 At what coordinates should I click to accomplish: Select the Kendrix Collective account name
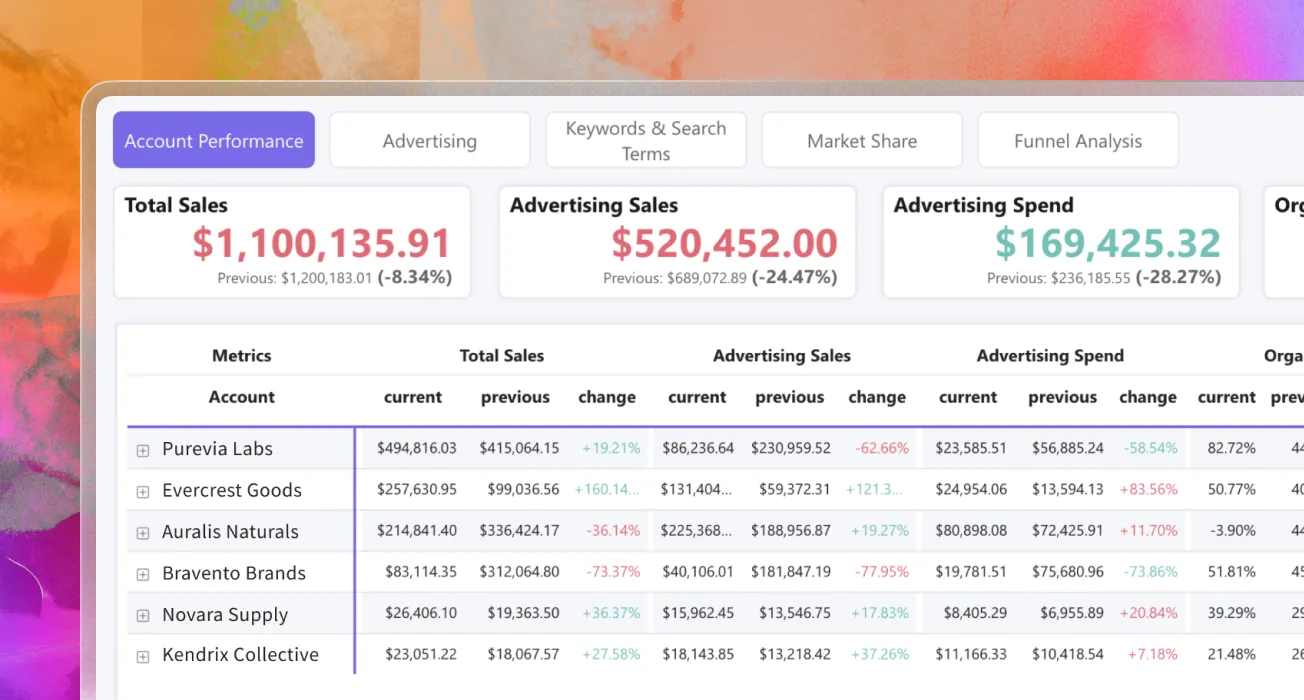point(240,655)
